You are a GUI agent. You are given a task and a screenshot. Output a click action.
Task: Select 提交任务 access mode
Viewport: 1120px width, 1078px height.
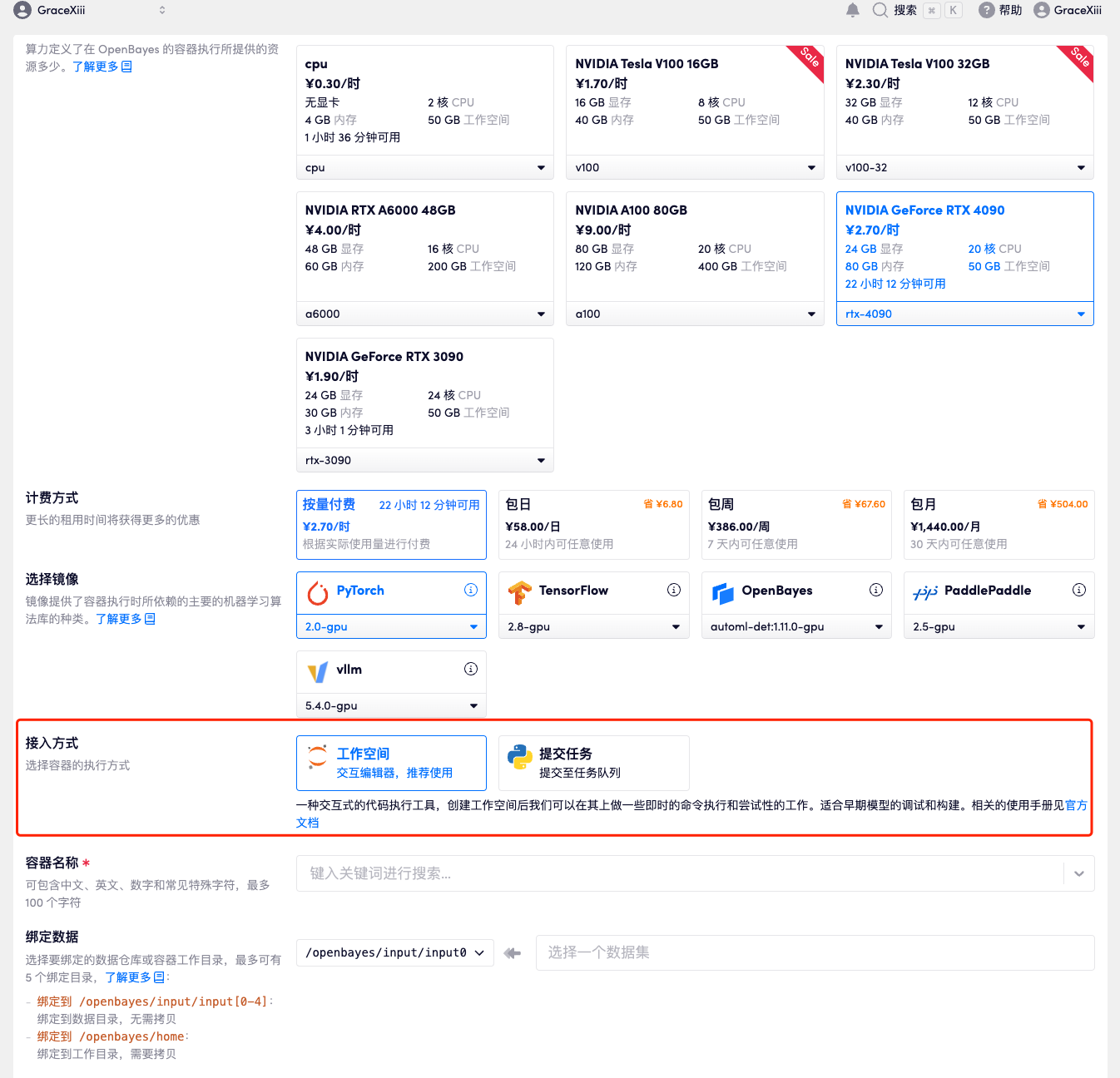(x=593, y=763)
